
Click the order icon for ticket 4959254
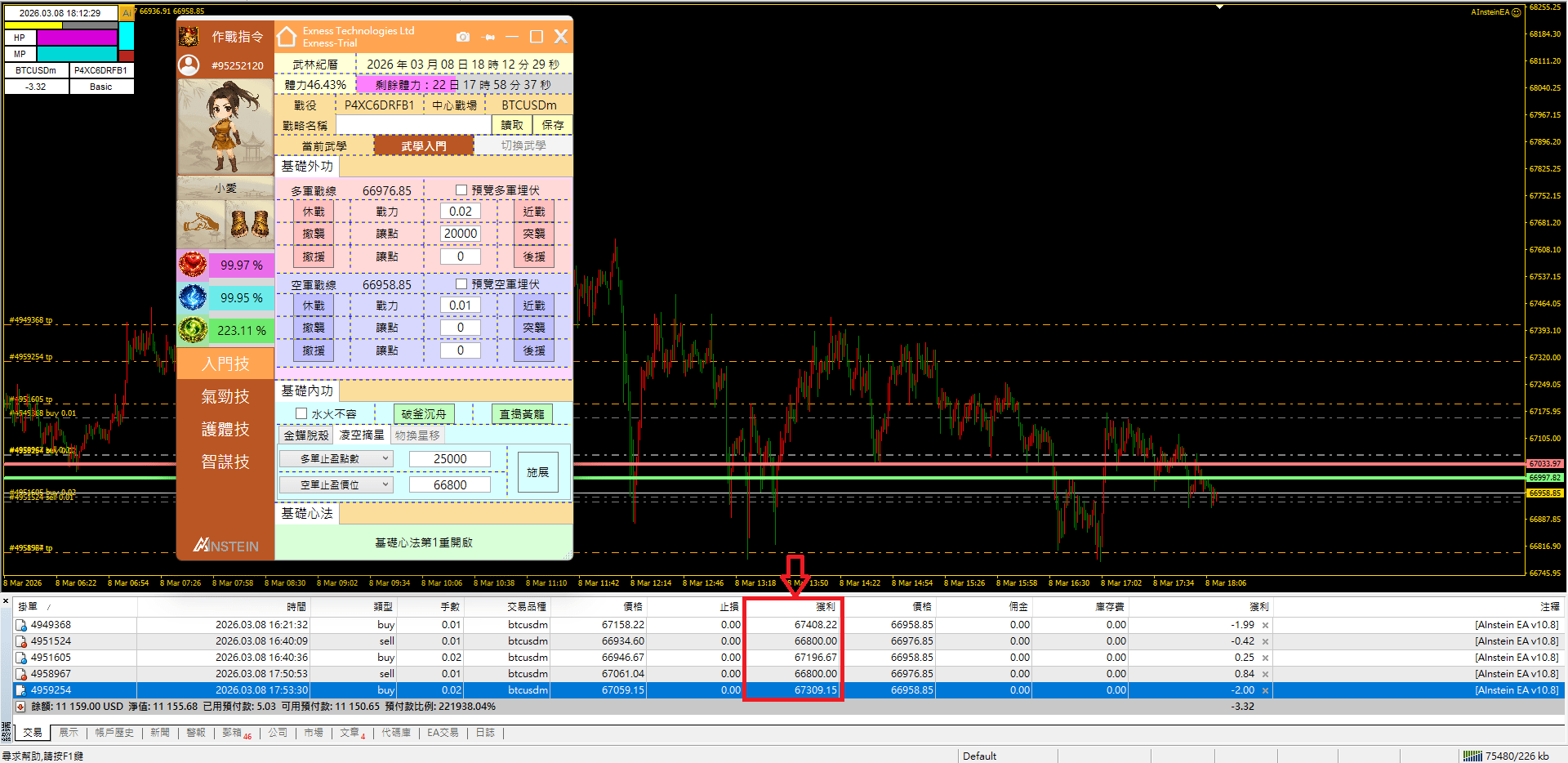click(21, 690)
